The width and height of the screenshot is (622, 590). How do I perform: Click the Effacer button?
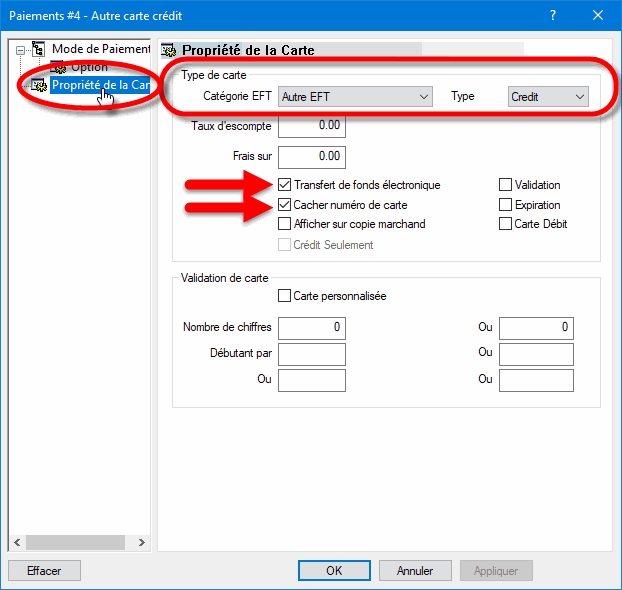coord(44,571)
